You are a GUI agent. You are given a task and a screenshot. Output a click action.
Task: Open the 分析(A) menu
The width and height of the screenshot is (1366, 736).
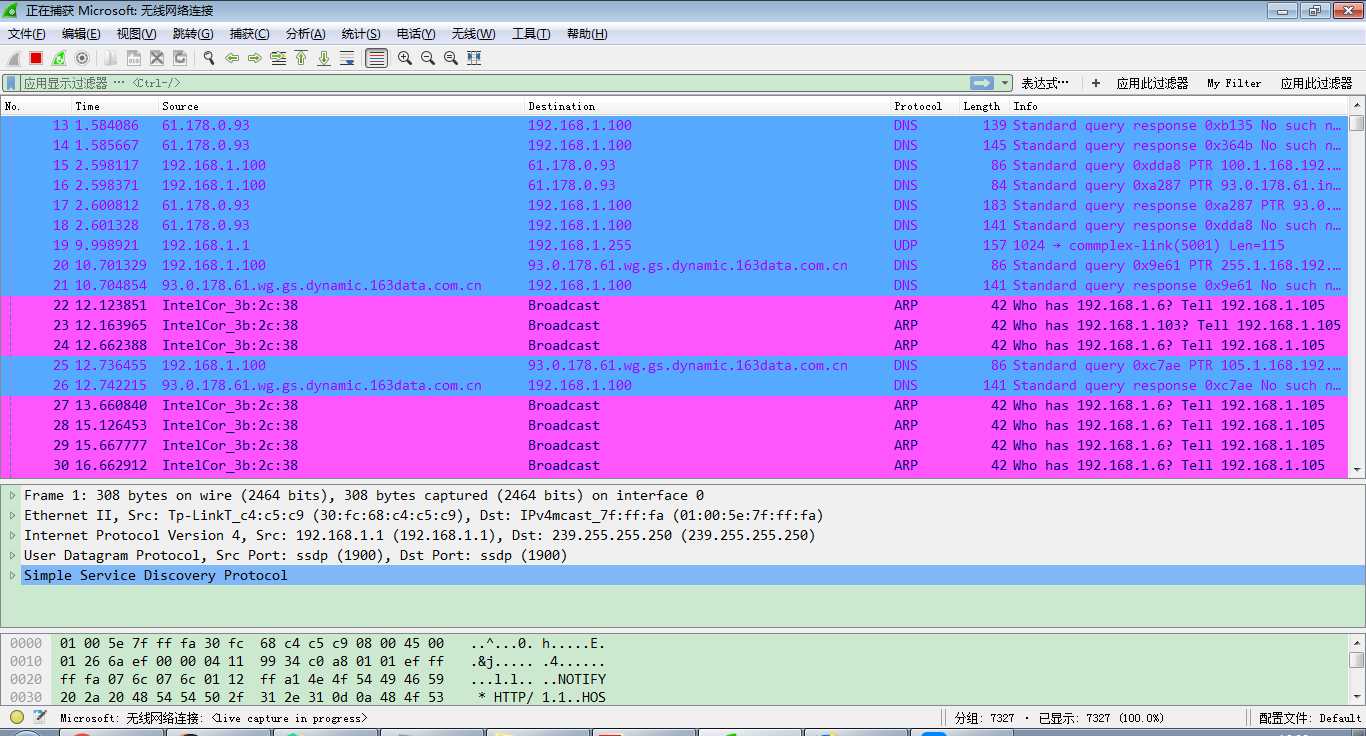(305, 34)
